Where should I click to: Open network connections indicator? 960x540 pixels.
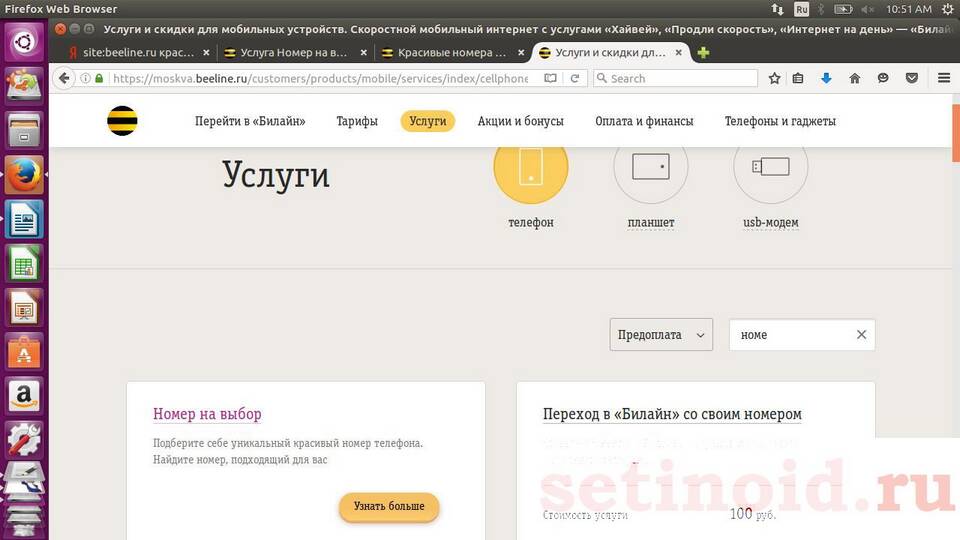pos(778,9)
